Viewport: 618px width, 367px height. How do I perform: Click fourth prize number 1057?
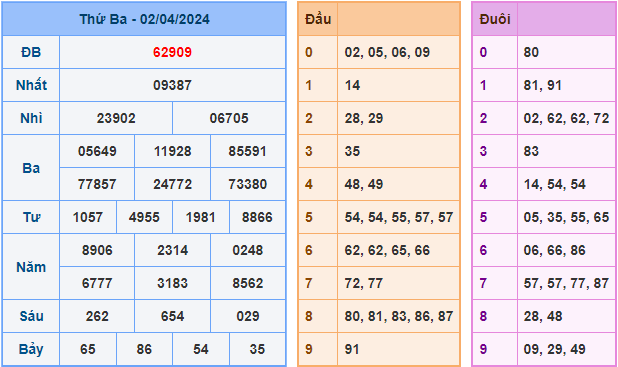[87, 217]
